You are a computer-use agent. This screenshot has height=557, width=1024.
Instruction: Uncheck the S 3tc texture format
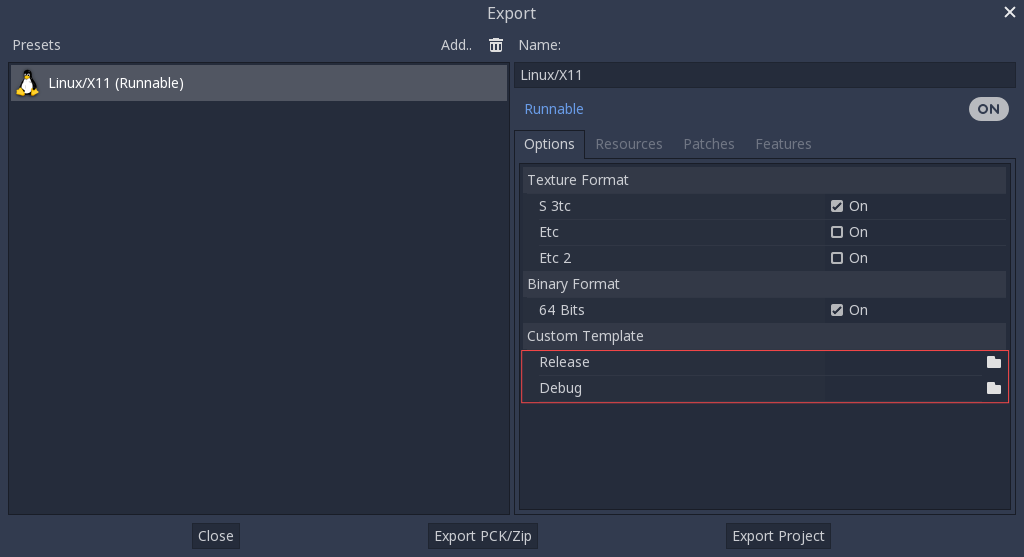[837, 206]
